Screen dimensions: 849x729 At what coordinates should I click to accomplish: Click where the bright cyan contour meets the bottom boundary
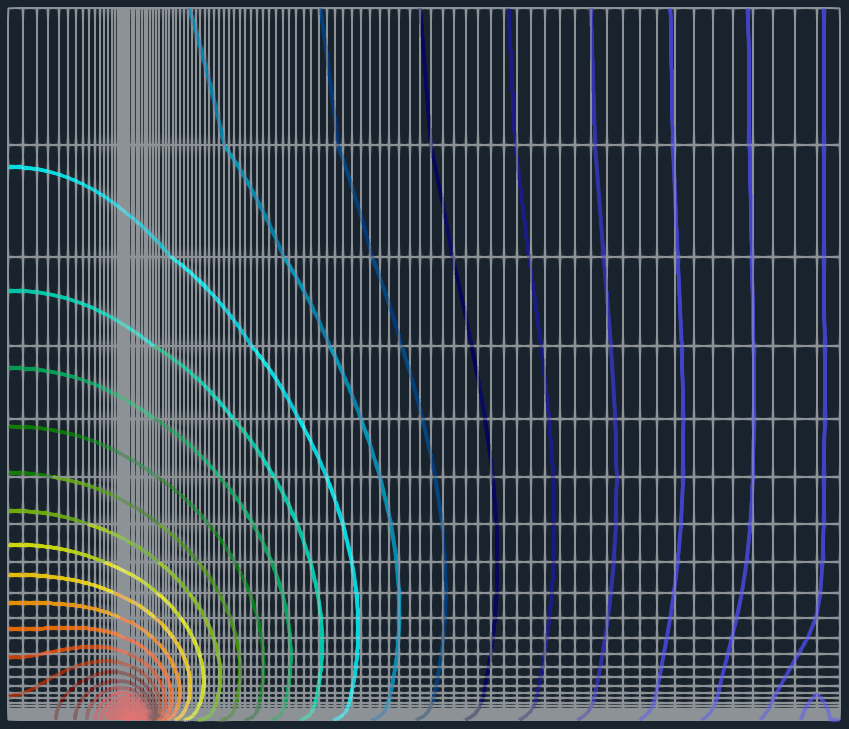pyautogui.click(x=338, y=716)
